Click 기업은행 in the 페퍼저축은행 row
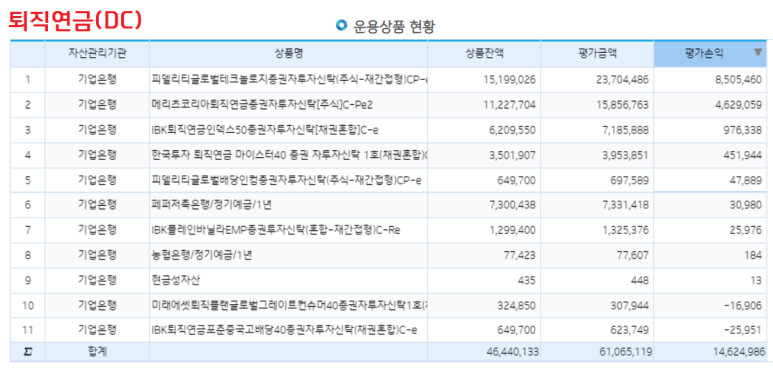The width and height of the screenshot is (773, 368). click(97, 205)
